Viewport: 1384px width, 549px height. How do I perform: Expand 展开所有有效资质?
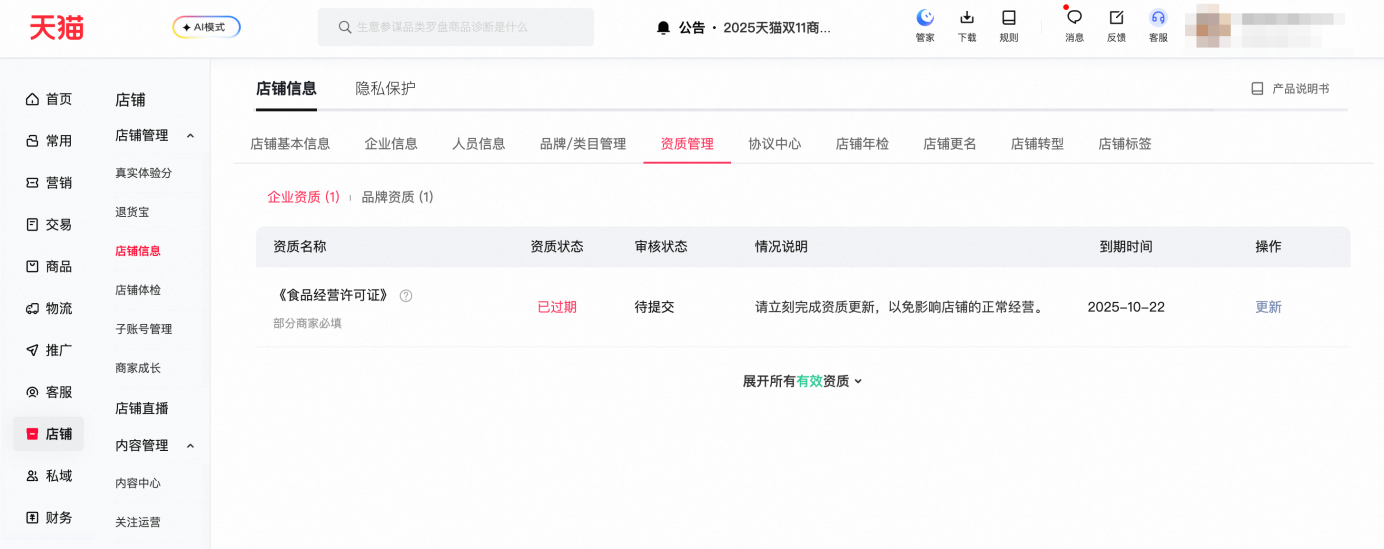pos(802,381)
